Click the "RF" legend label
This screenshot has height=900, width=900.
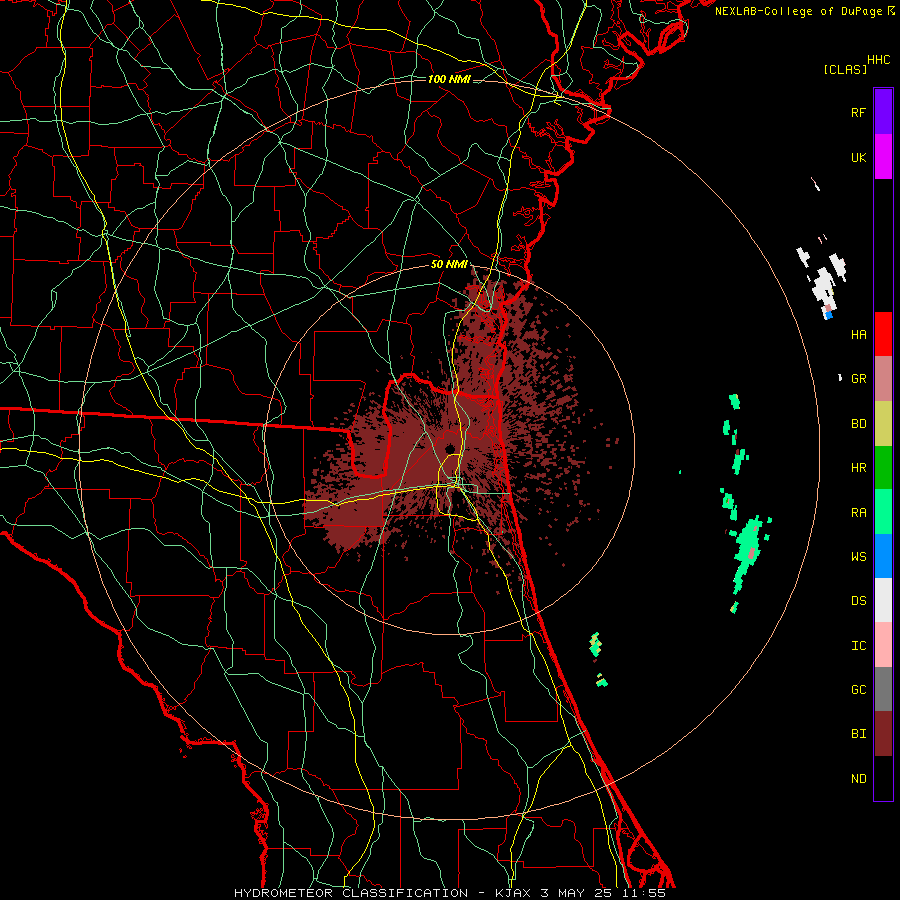pos(858,112)
